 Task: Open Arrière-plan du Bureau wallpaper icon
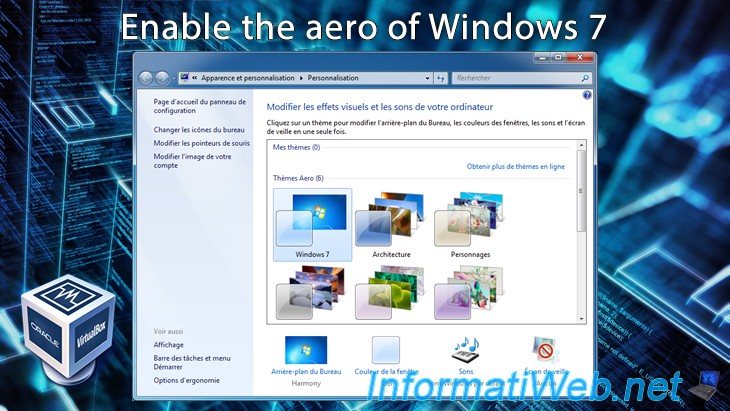coord(306,350)
